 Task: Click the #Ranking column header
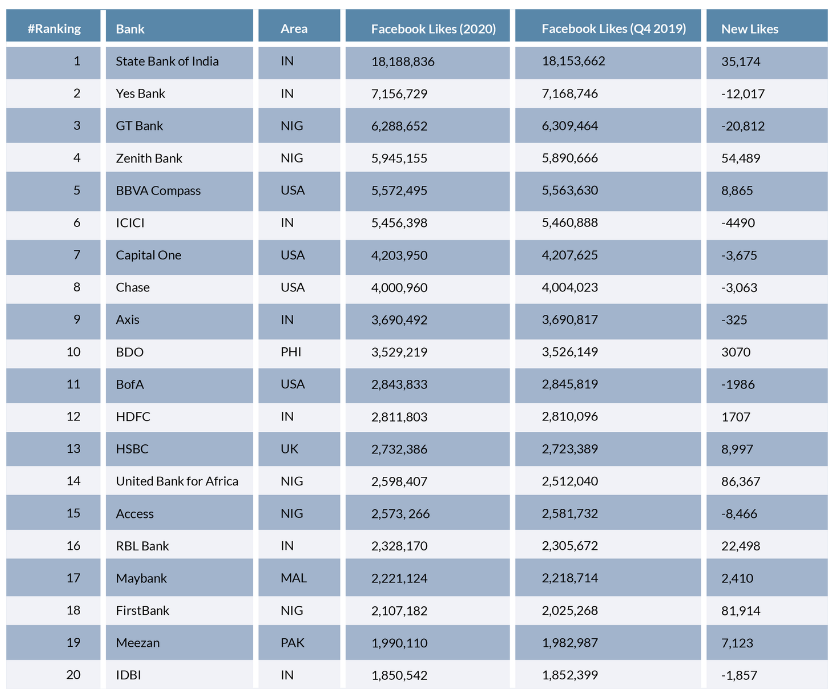tap(54, 29)
